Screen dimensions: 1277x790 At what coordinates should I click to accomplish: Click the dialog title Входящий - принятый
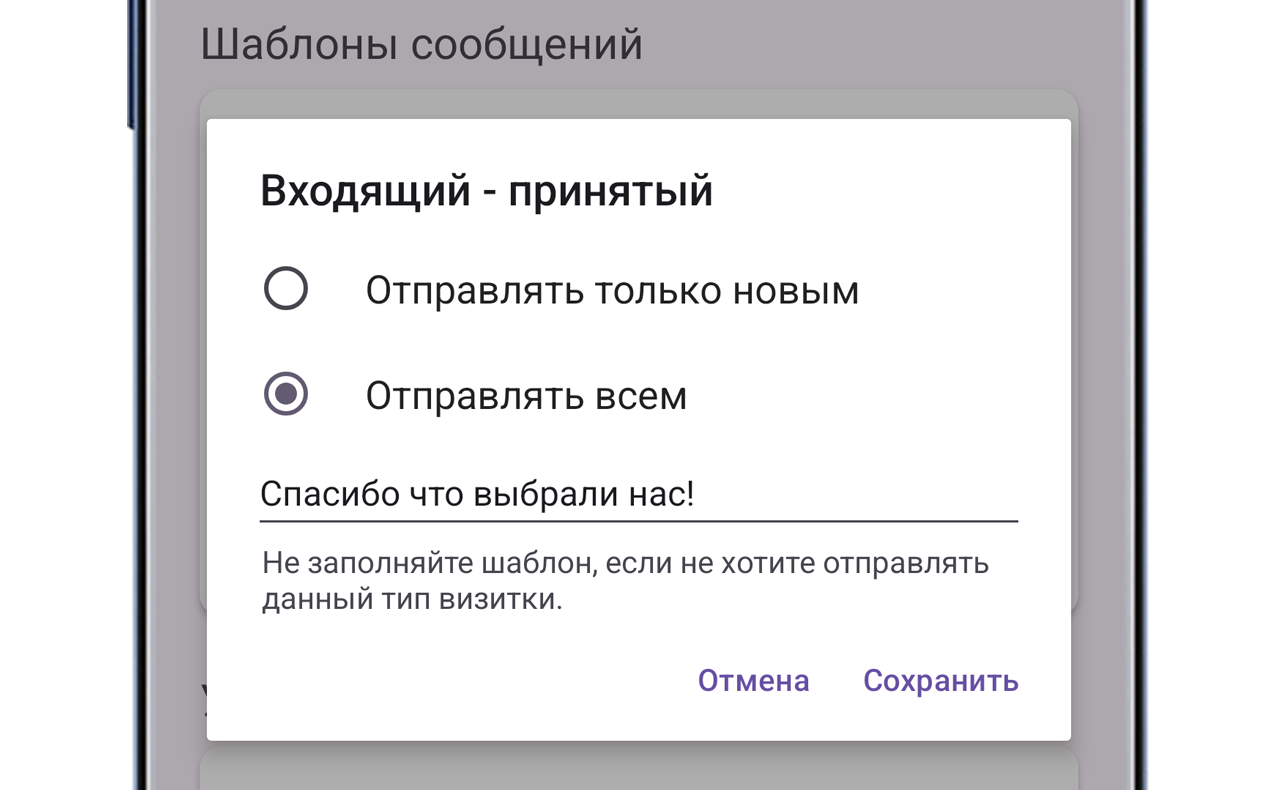(x=487, y=190)
